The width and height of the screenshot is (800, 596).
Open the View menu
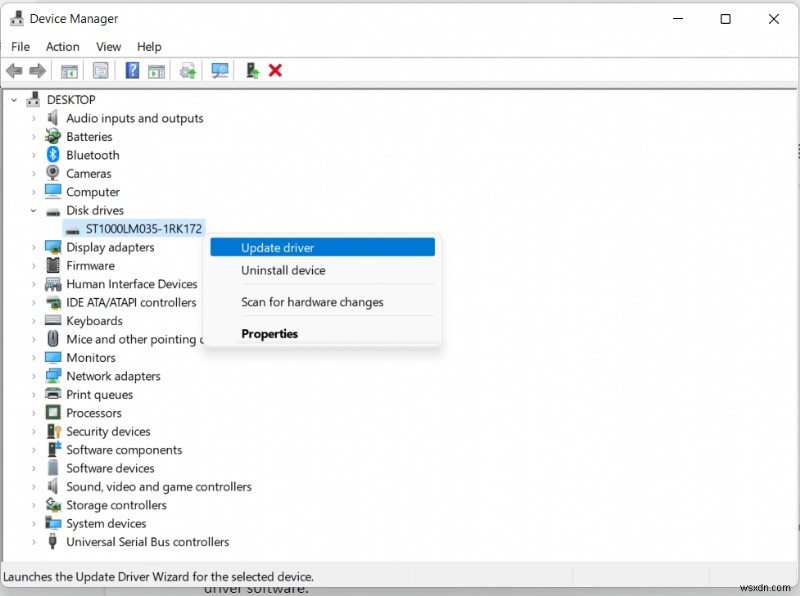coord(108,46)
